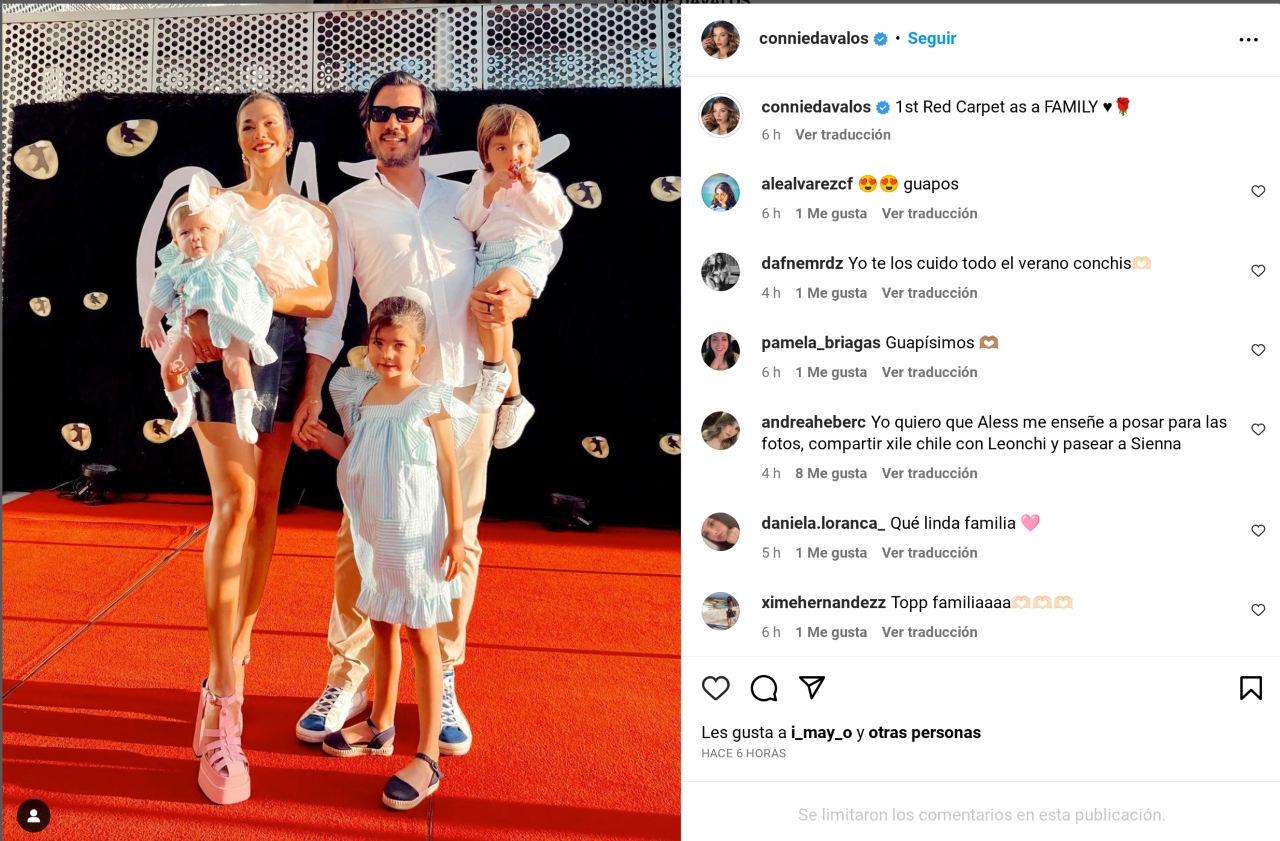Share the post via paper plane icon
Image resolution: width=1280 pixels, height=841 pixels.
point(812,688)
